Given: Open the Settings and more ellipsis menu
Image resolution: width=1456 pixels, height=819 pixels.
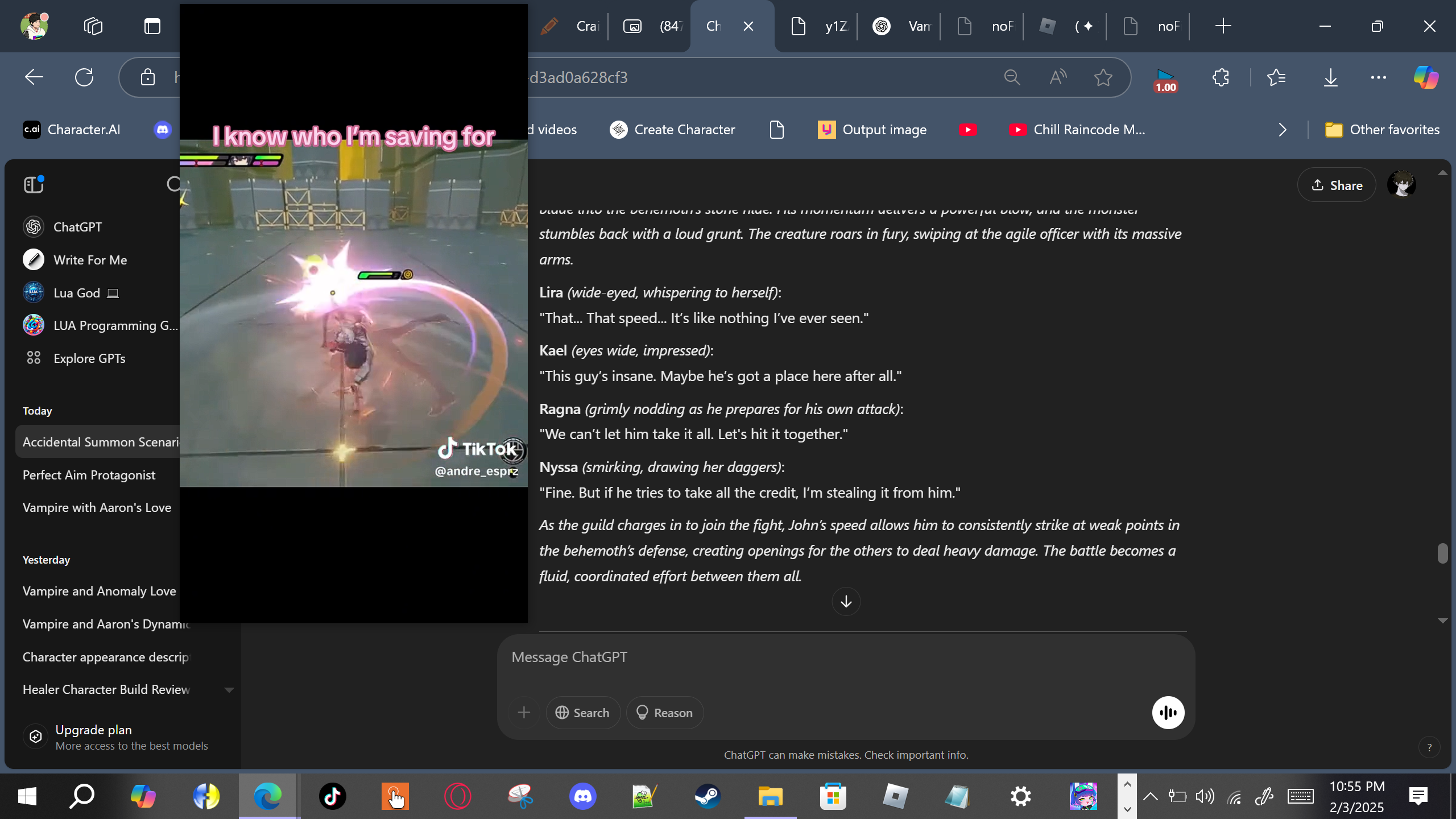Looking at the screenshot, I should coord(1379,77).
